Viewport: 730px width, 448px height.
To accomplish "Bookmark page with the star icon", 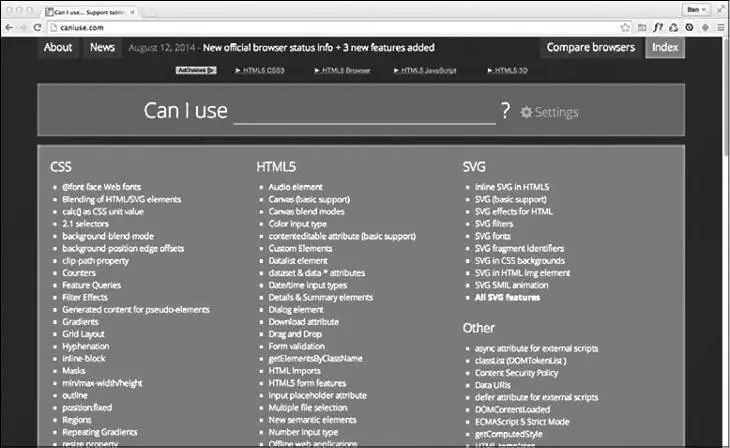I will point(625,28).
